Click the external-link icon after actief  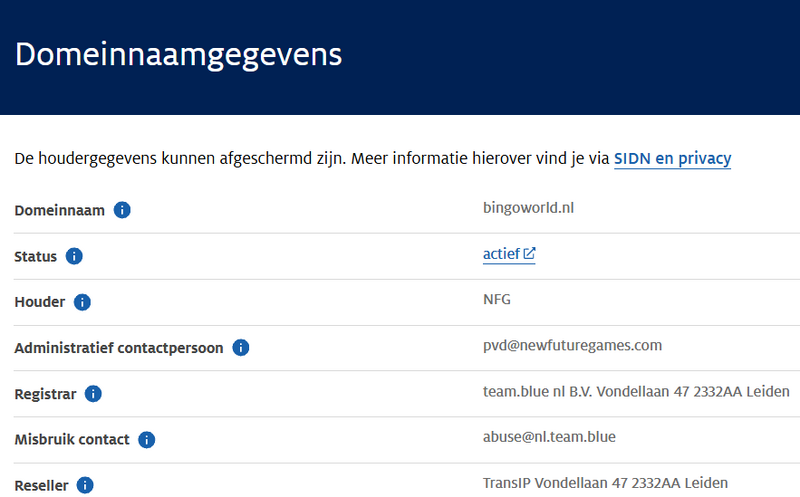point(529,253)
